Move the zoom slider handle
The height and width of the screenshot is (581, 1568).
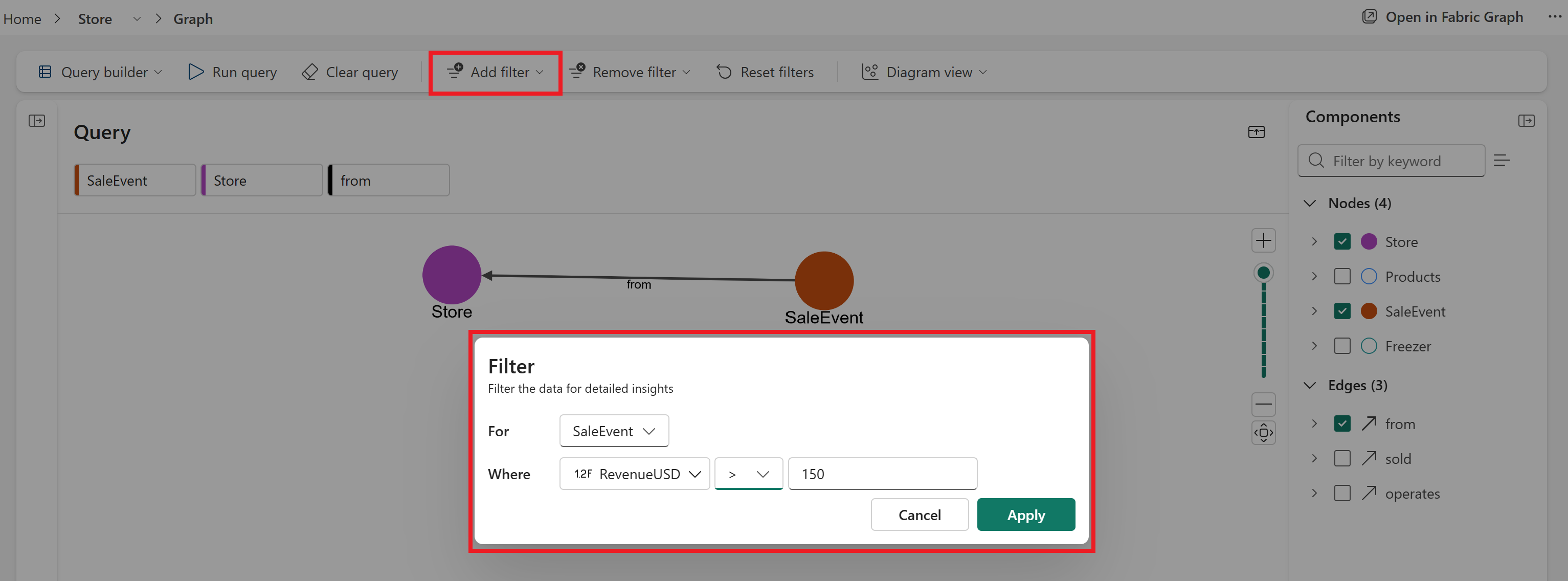point(1263,272)
